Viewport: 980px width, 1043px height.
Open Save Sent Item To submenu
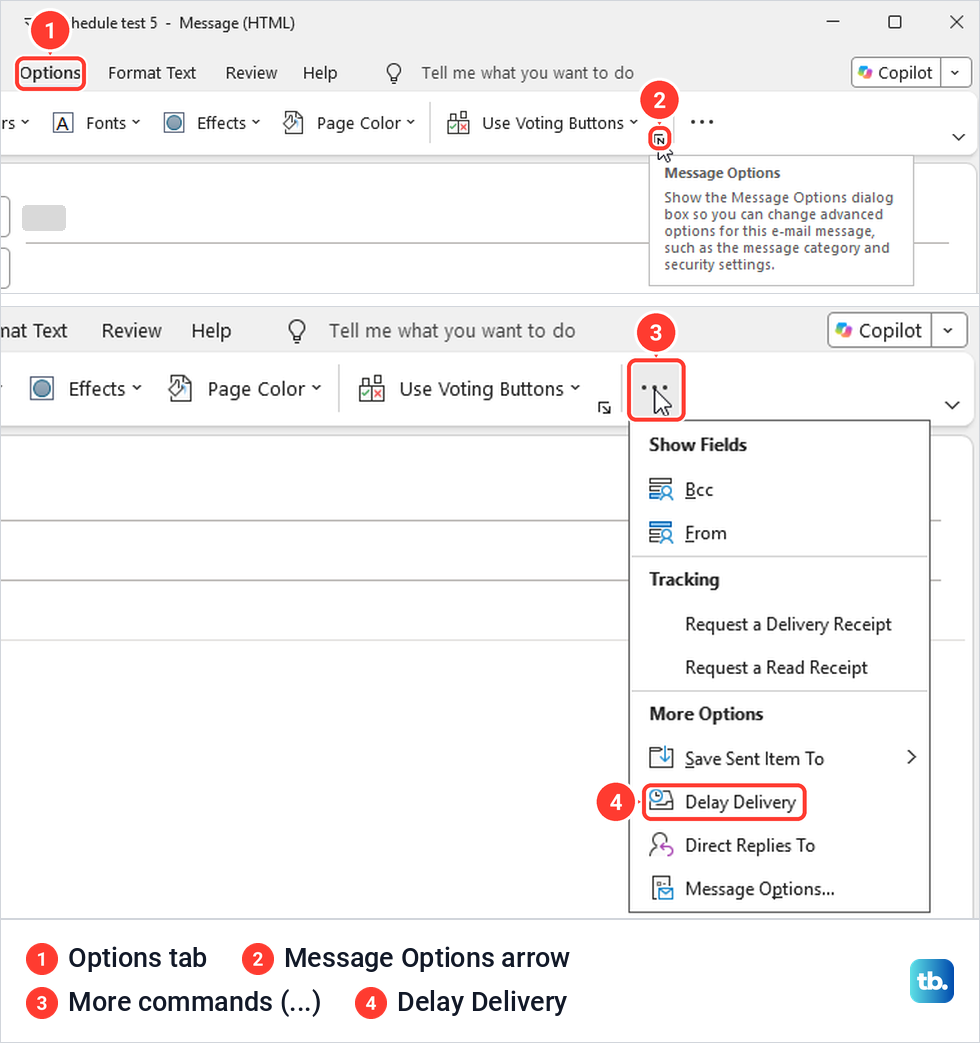(x=779, y=758)
